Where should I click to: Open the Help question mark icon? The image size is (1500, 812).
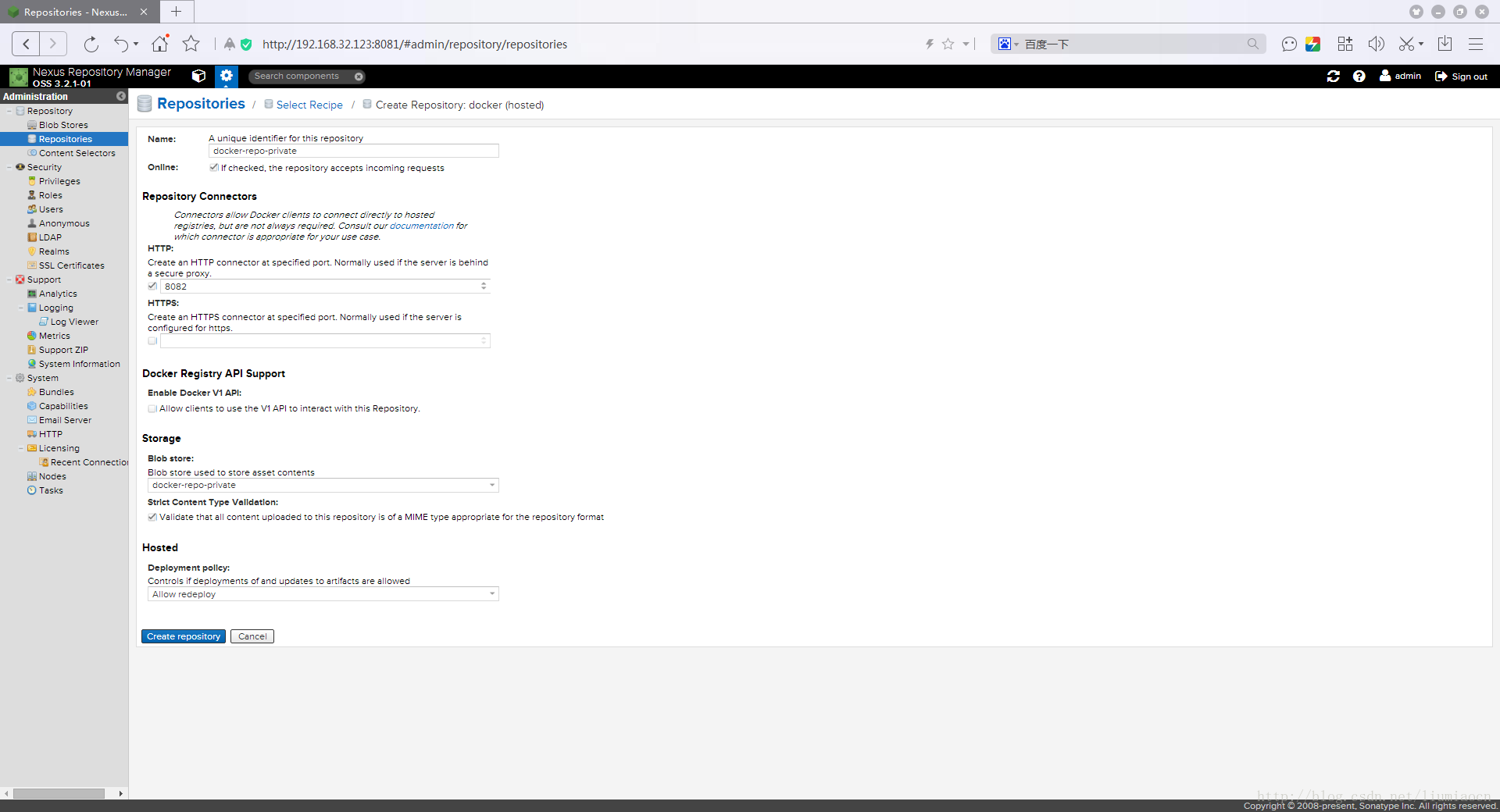pyautogui.click(x=1359, y=76)
